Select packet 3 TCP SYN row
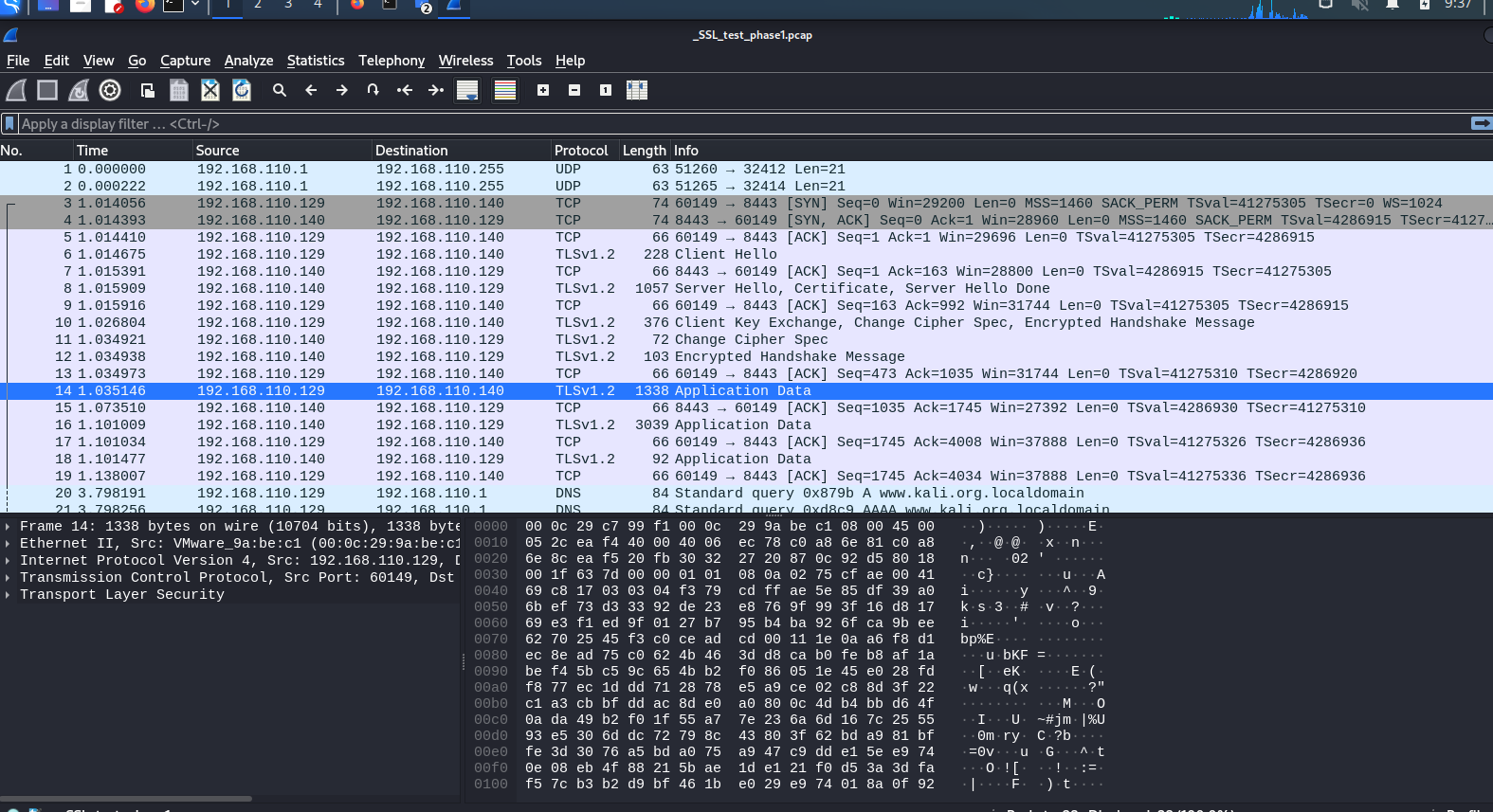The image size is (1493, 812). coord(746,203)
